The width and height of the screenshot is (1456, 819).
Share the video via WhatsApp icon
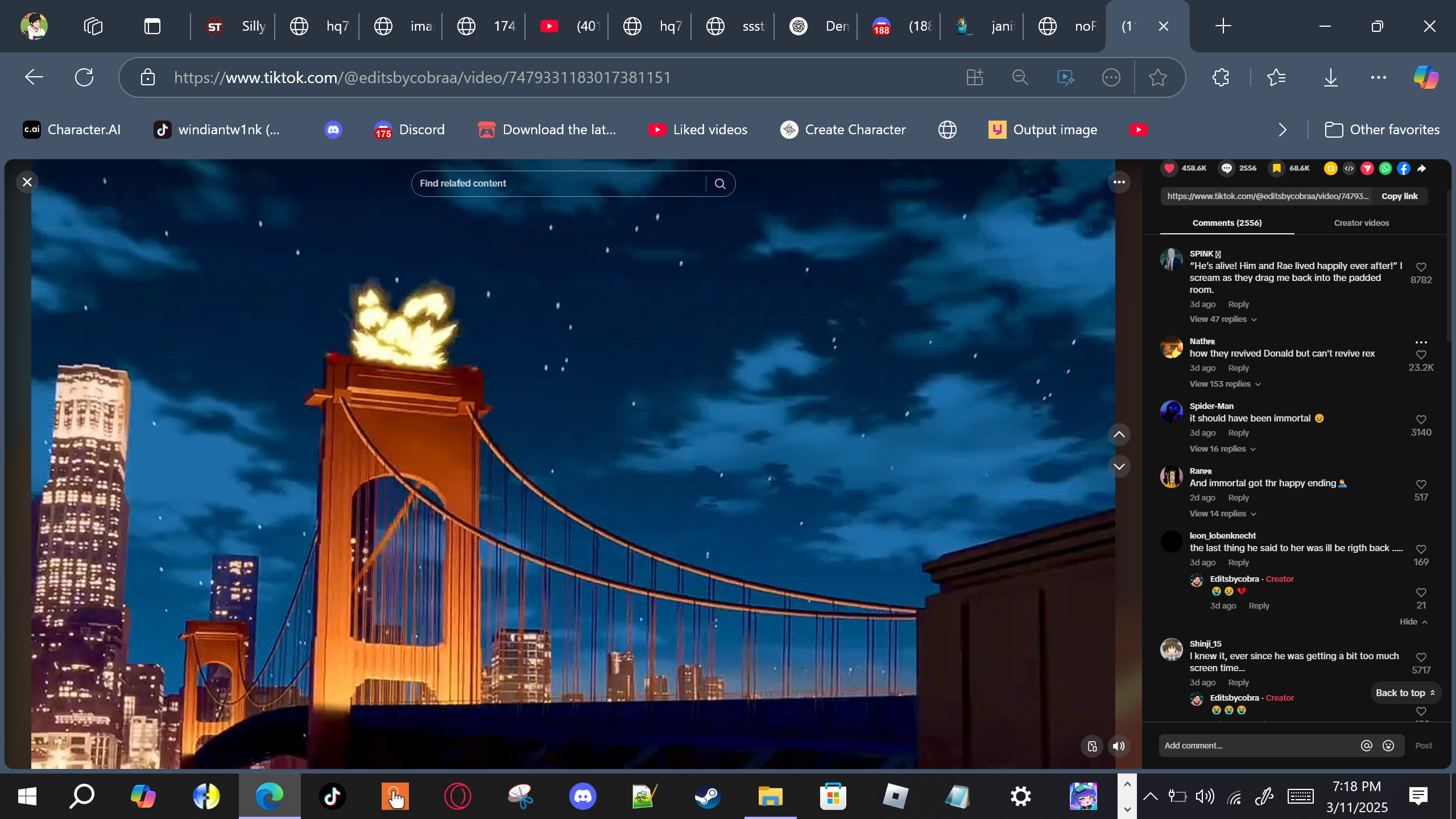[1385, 168]
